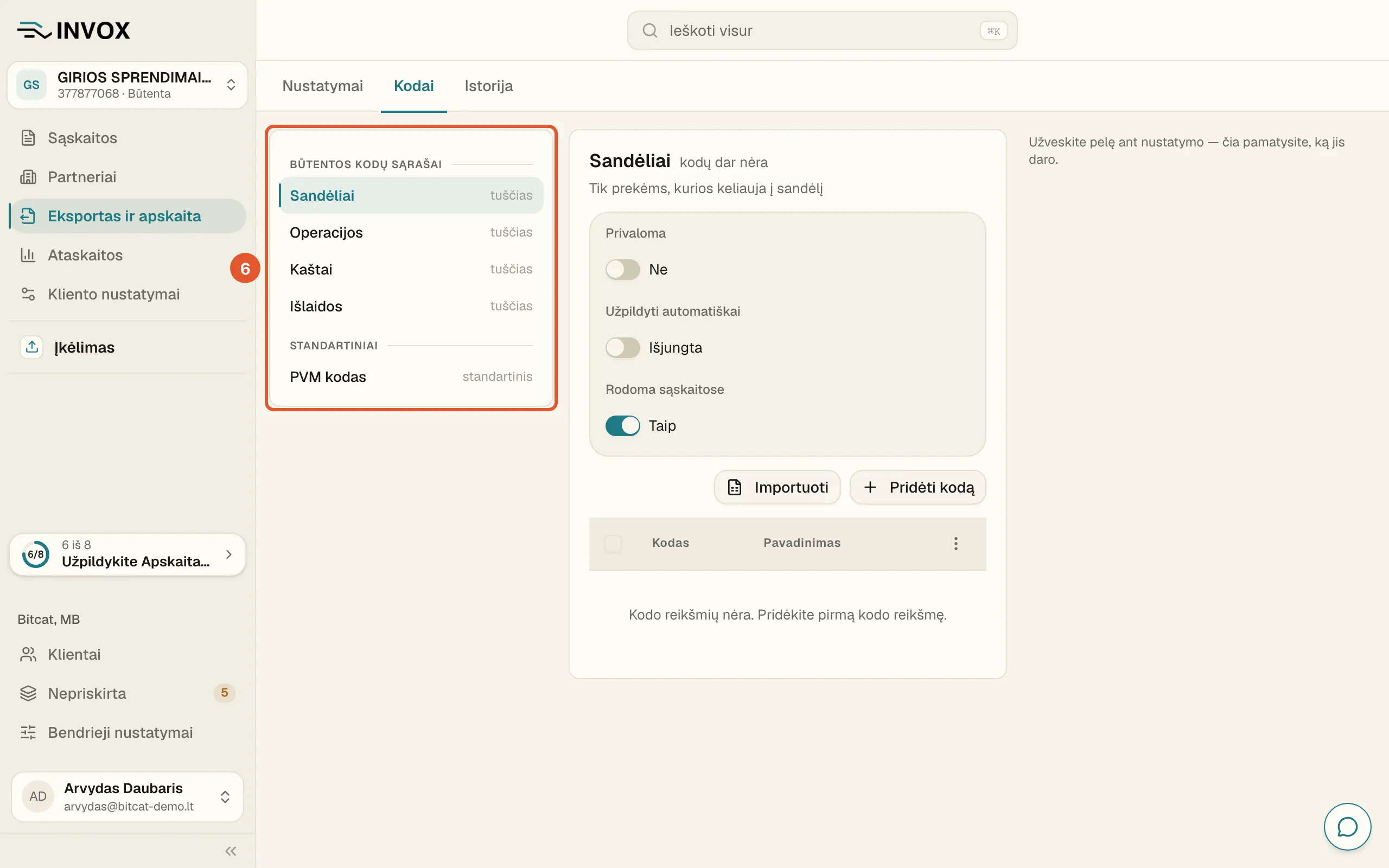The width and height of the screenshot is (1389, 868).
Task: Click the Pridėti kodą button
Action: [x=918, y=487]
